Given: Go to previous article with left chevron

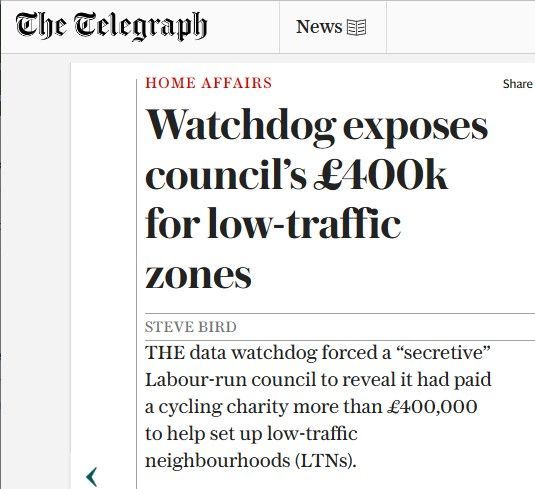Looking at the screenshot, I should pyautogui.click(x=92, y=477).
